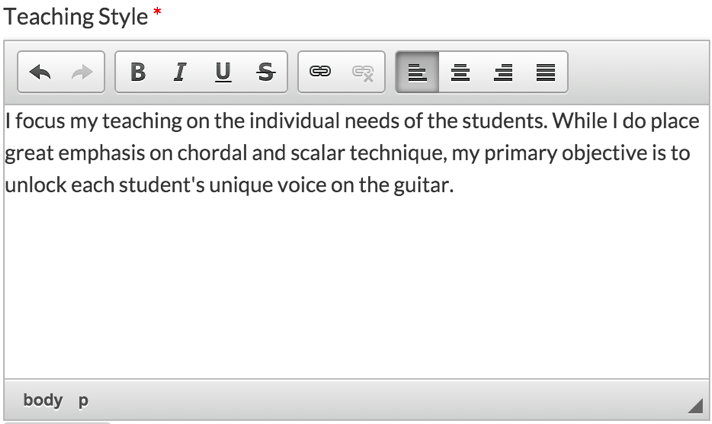Viewport: 712px width, 424px height.
Task: Click the p element in the path bar
Action: click(83, 400)
